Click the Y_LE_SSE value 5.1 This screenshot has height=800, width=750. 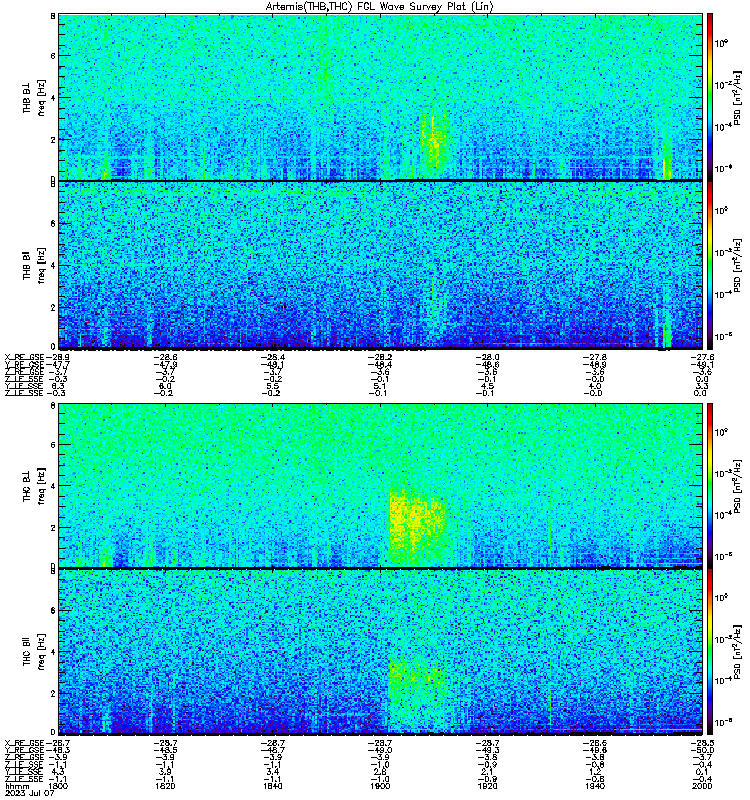pos(380,386)
